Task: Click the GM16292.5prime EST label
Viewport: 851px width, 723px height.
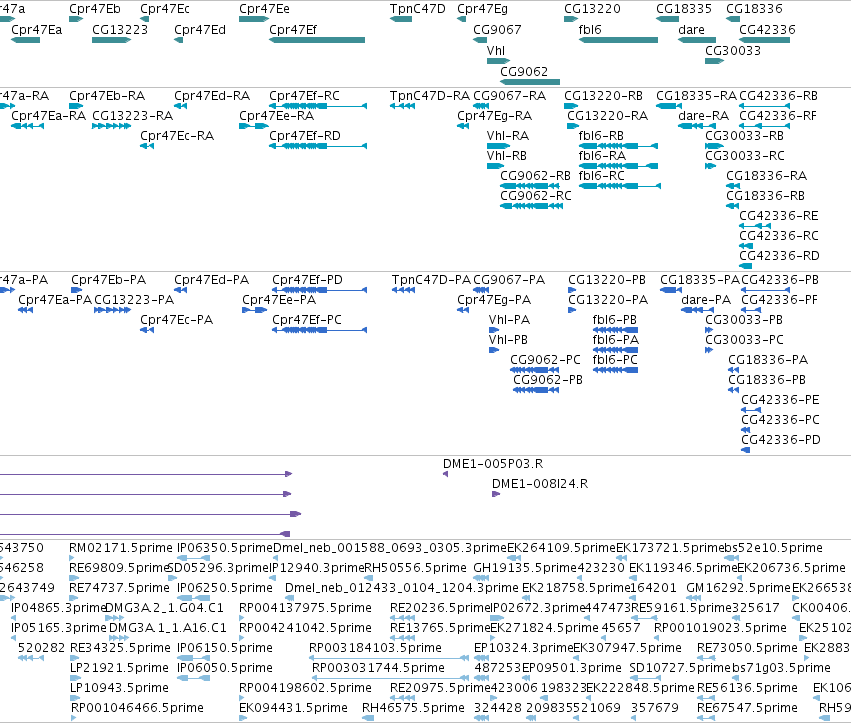Action: tap(739, 588)
